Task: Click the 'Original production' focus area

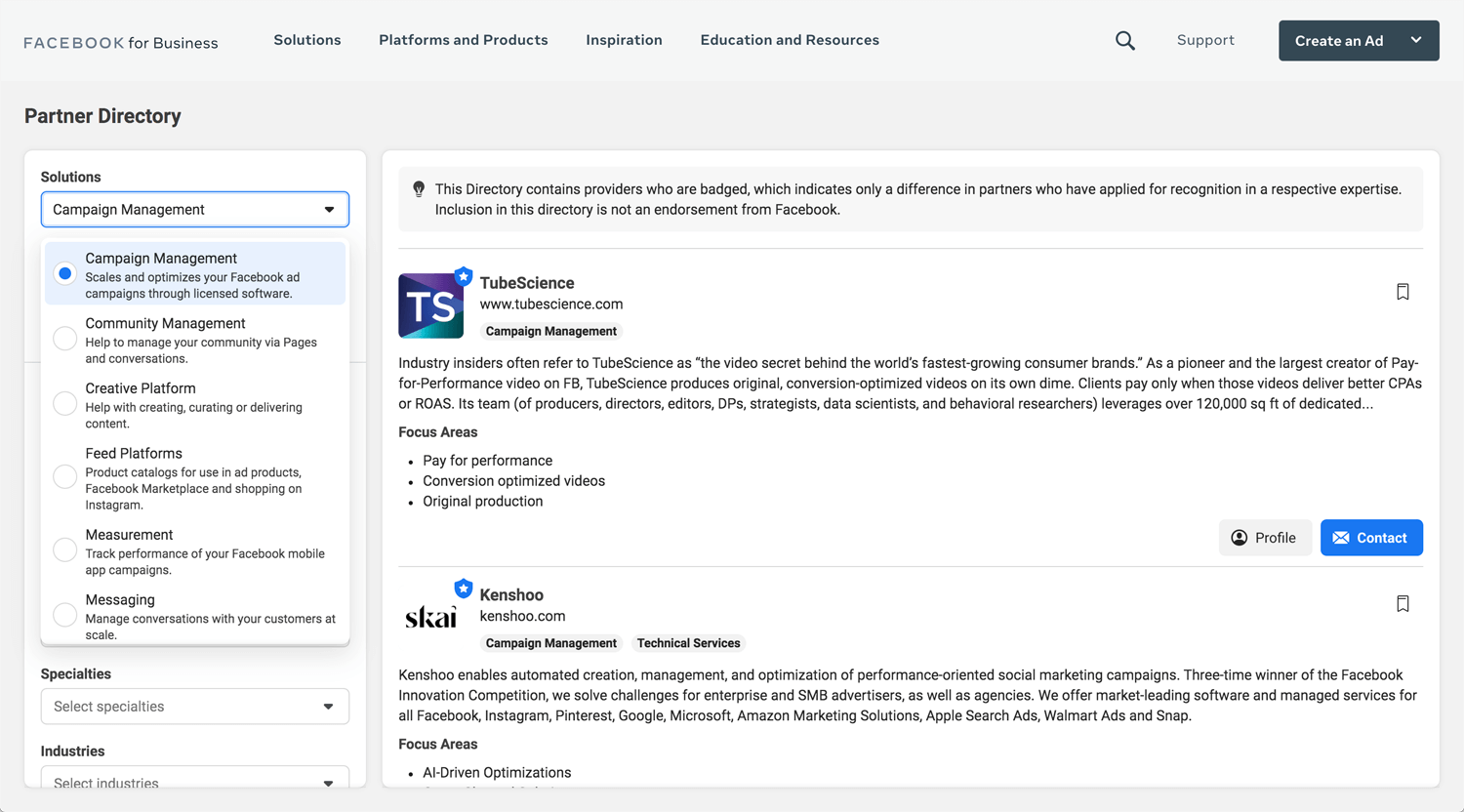Action: (483, 502)
